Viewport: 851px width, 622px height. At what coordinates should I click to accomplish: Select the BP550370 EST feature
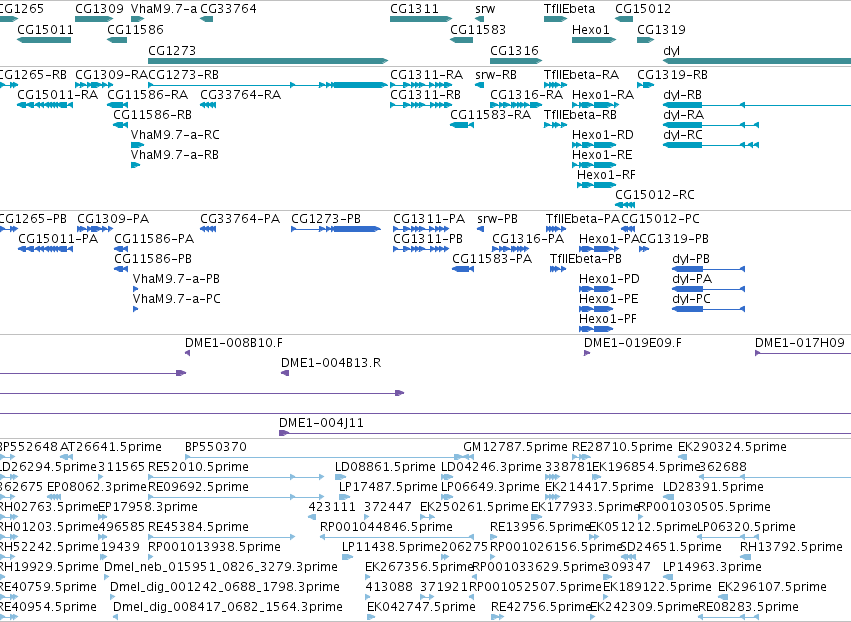tap(326, 458)
